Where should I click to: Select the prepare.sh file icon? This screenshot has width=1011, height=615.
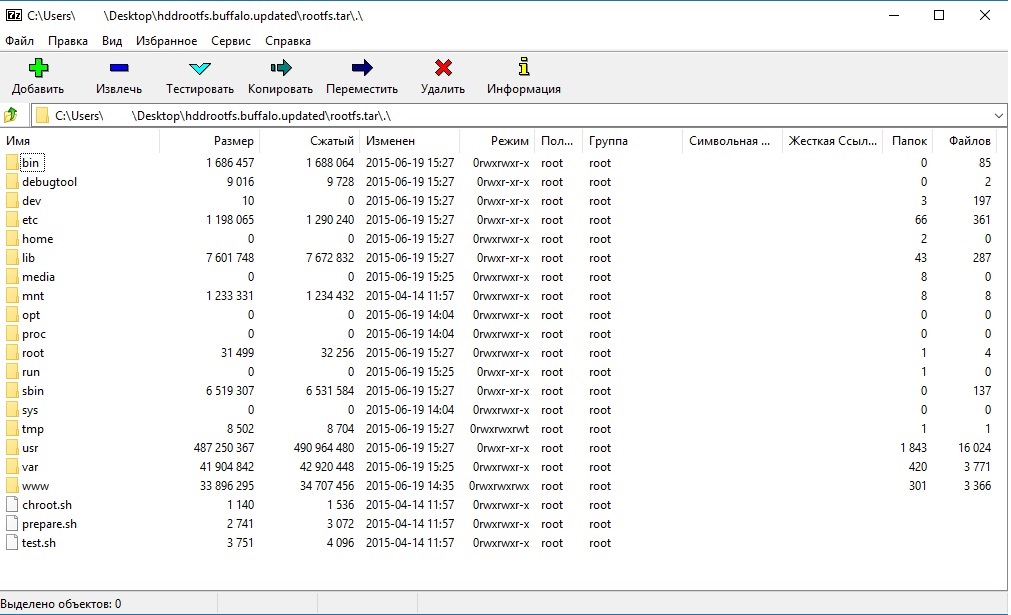(12, 524)
